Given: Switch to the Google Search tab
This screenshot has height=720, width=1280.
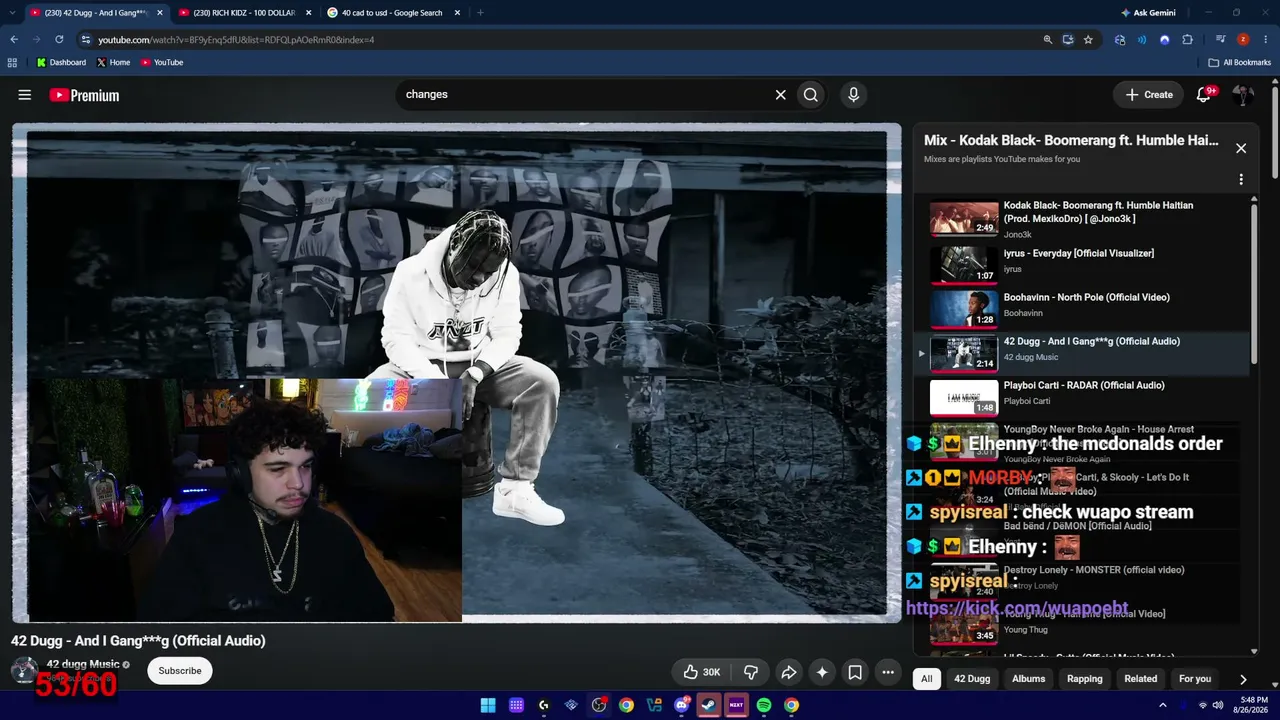Looking at the screenshot, I should coord(395,13).
